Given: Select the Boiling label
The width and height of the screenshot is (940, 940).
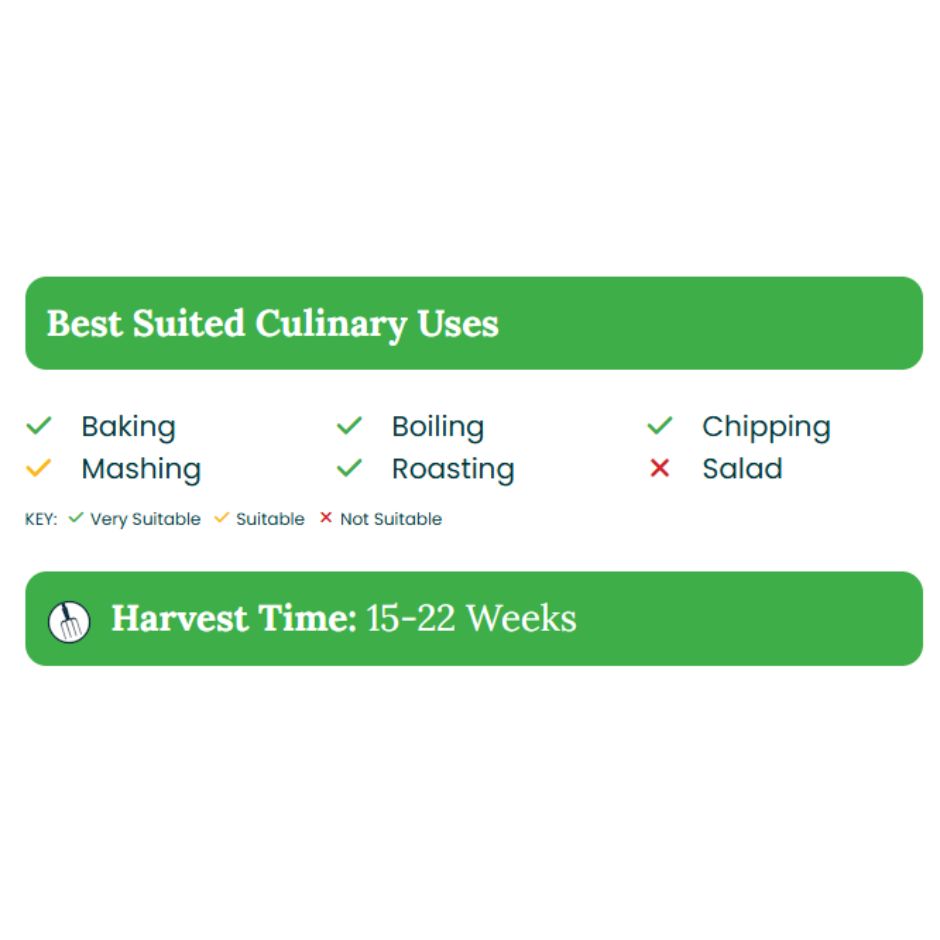Looking at the screenshot, I should 438,427.
